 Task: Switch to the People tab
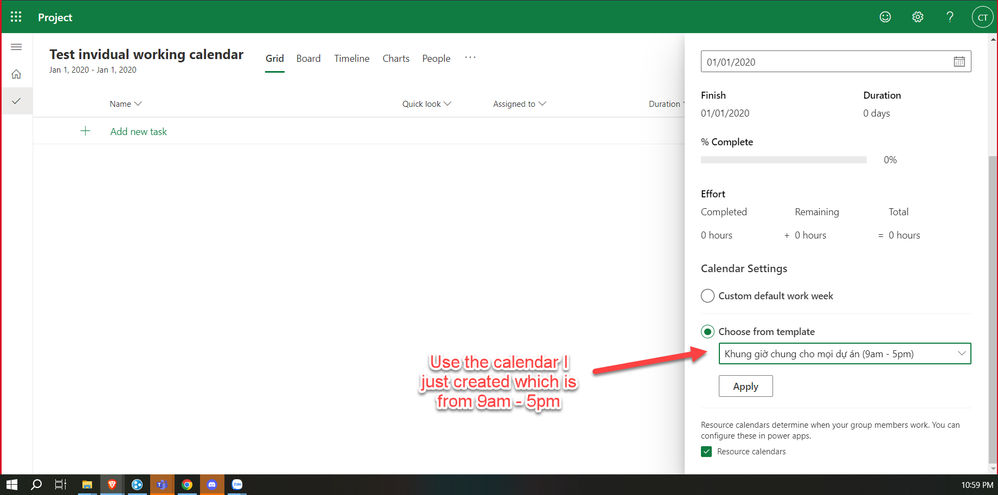[x=436, y=59]
